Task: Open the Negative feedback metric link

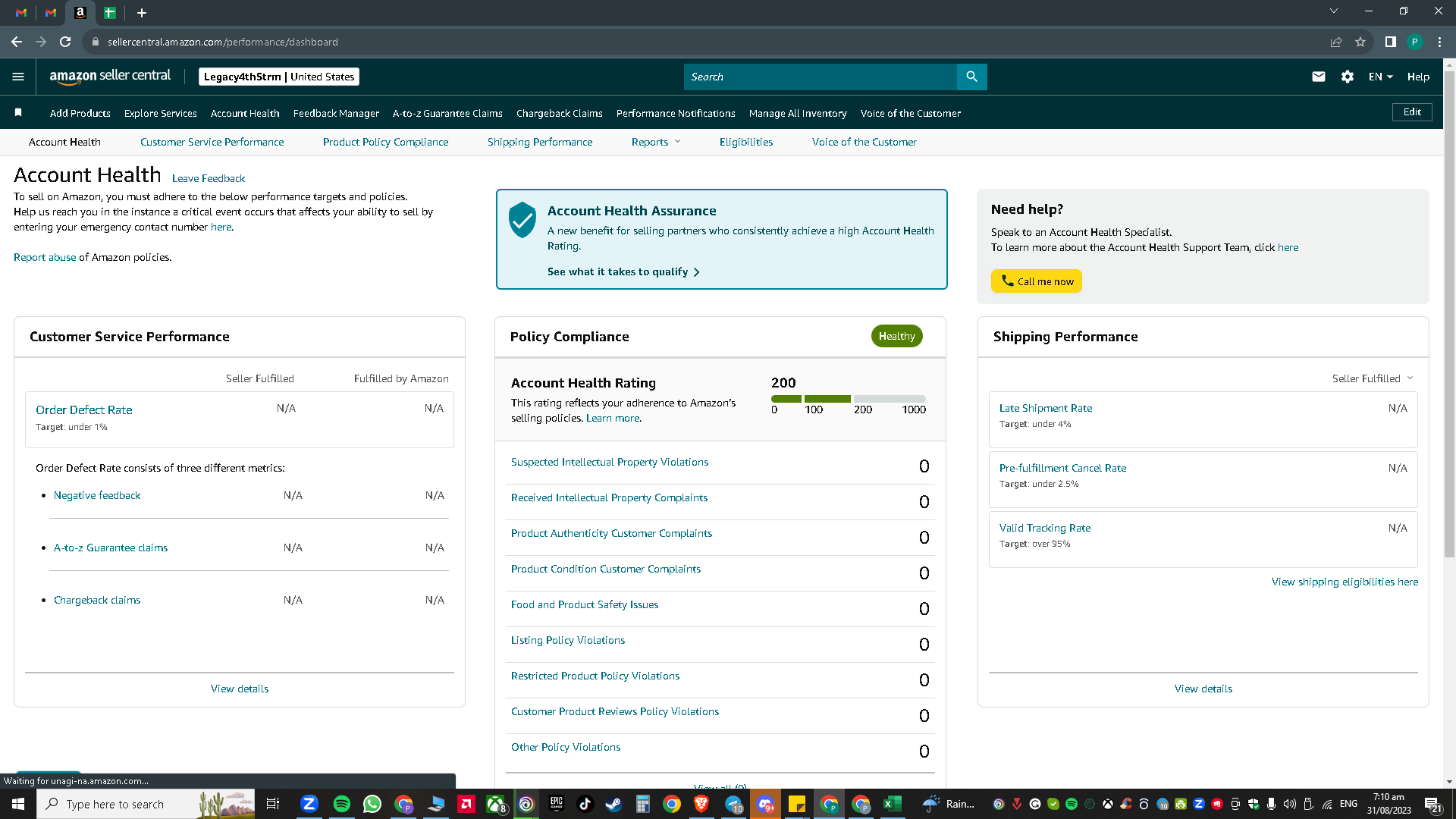Action: click(97, 495)
